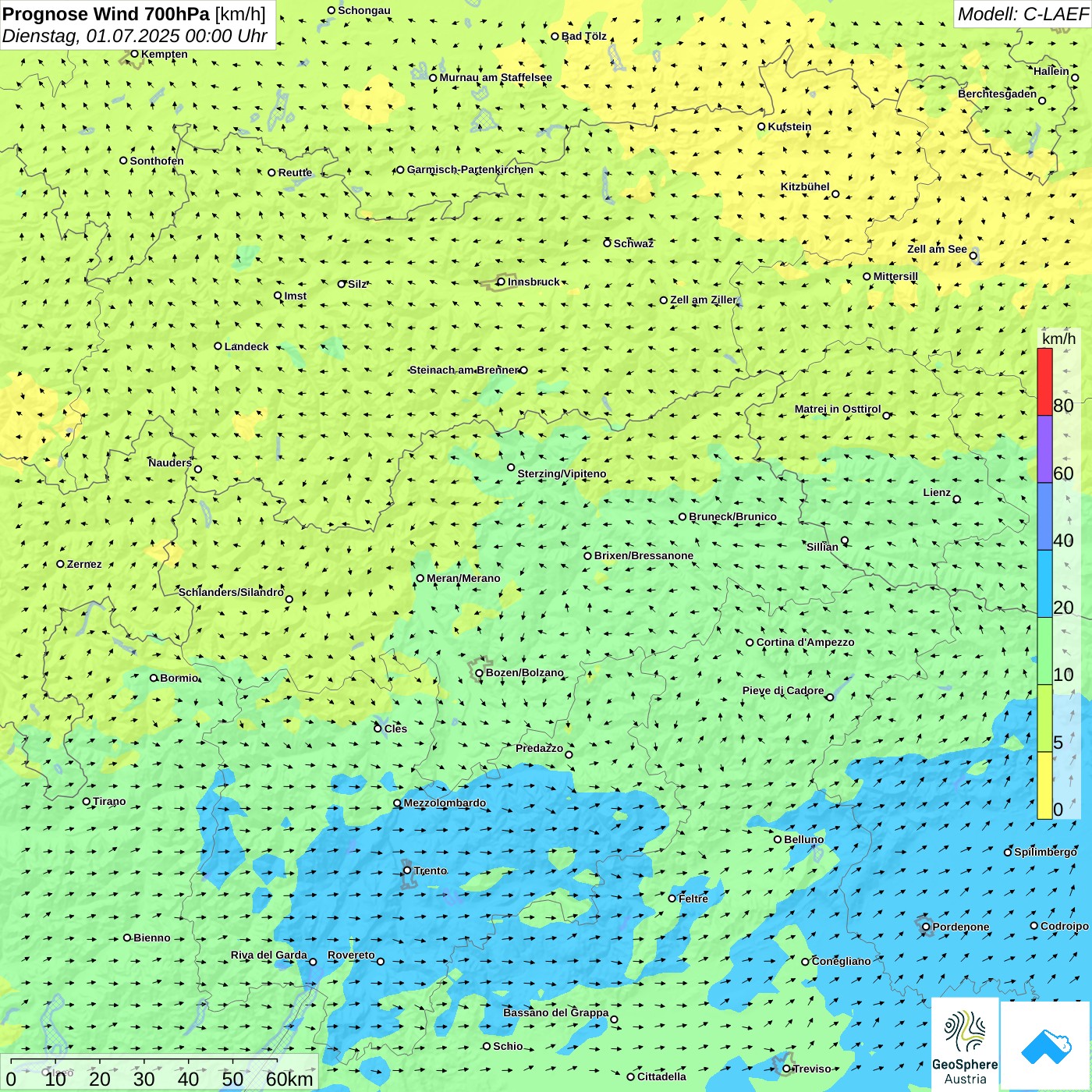This screenshot has width=1092, height=1092.
Task: Click the 'Hallein' label
Action: 1051,71
